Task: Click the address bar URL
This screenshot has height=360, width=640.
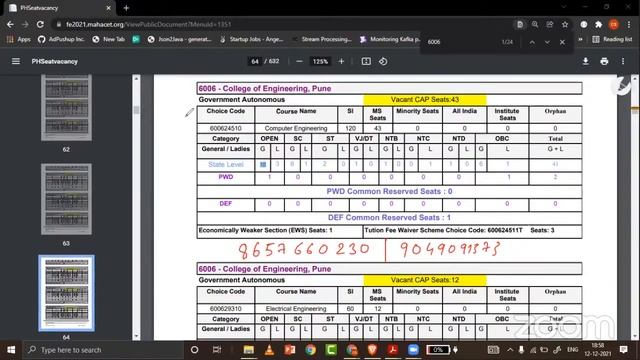Action: pyautogui.click(x=149, y=24)
